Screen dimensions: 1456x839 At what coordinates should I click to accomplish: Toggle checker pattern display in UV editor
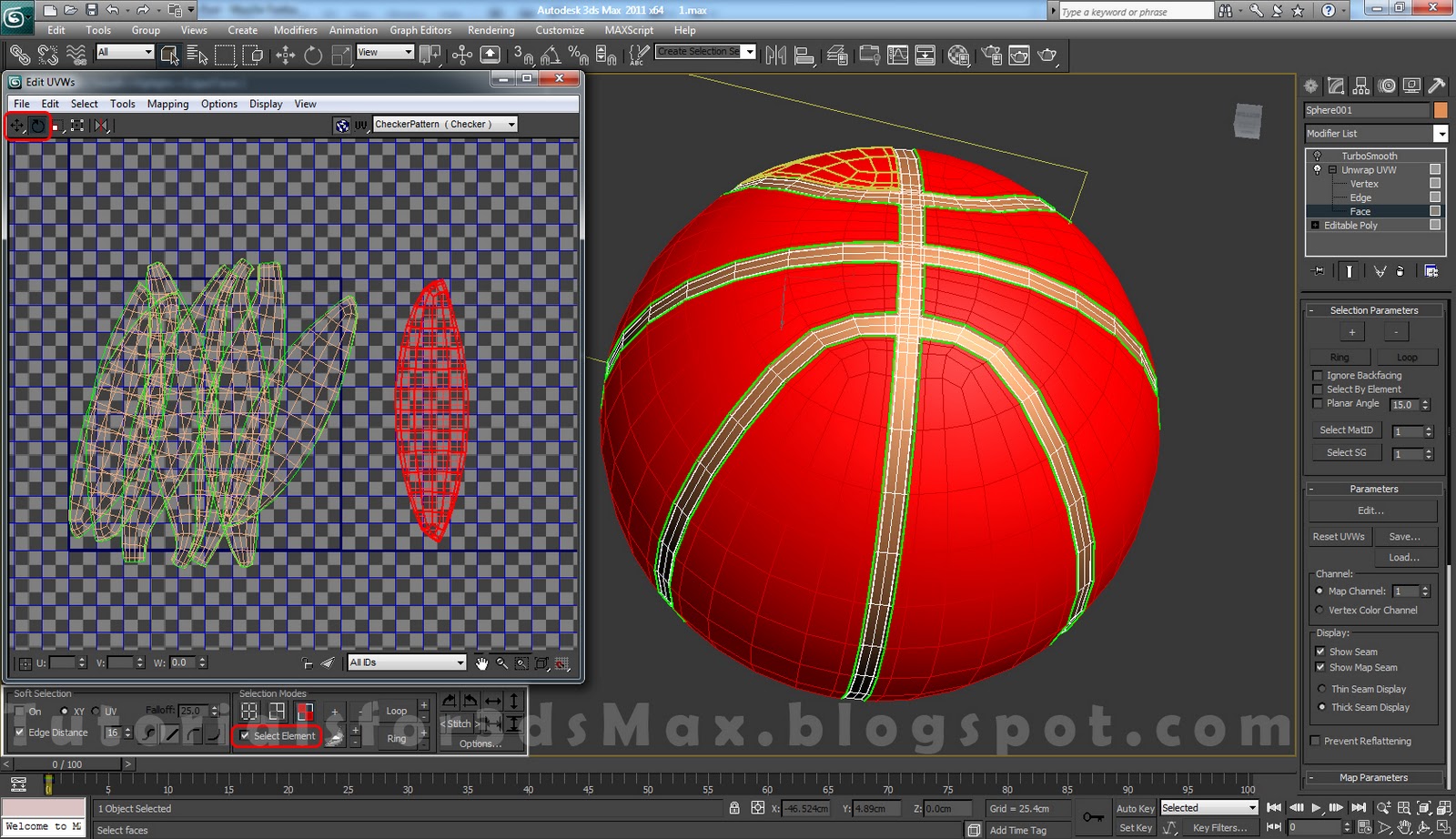[x=342, y=125]
